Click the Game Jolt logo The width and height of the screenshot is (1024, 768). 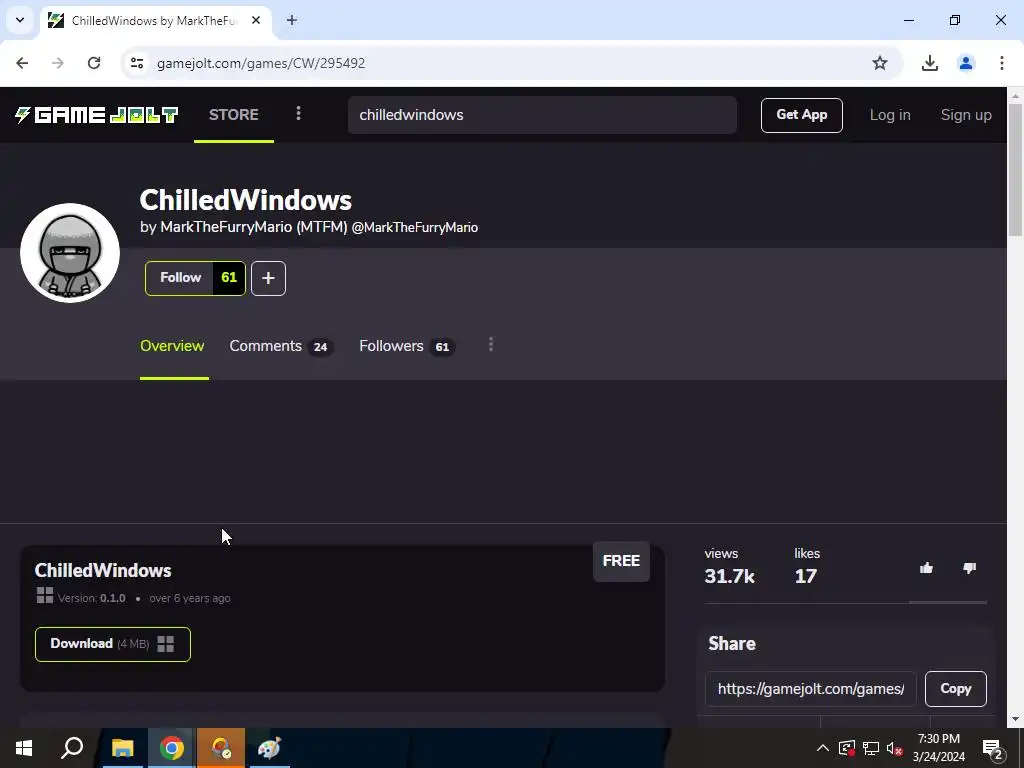(97, 115)
